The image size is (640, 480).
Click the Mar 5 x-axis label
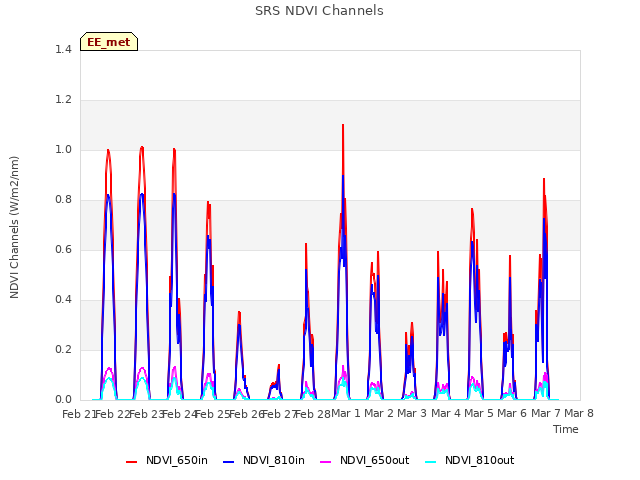tap(478, 413)
